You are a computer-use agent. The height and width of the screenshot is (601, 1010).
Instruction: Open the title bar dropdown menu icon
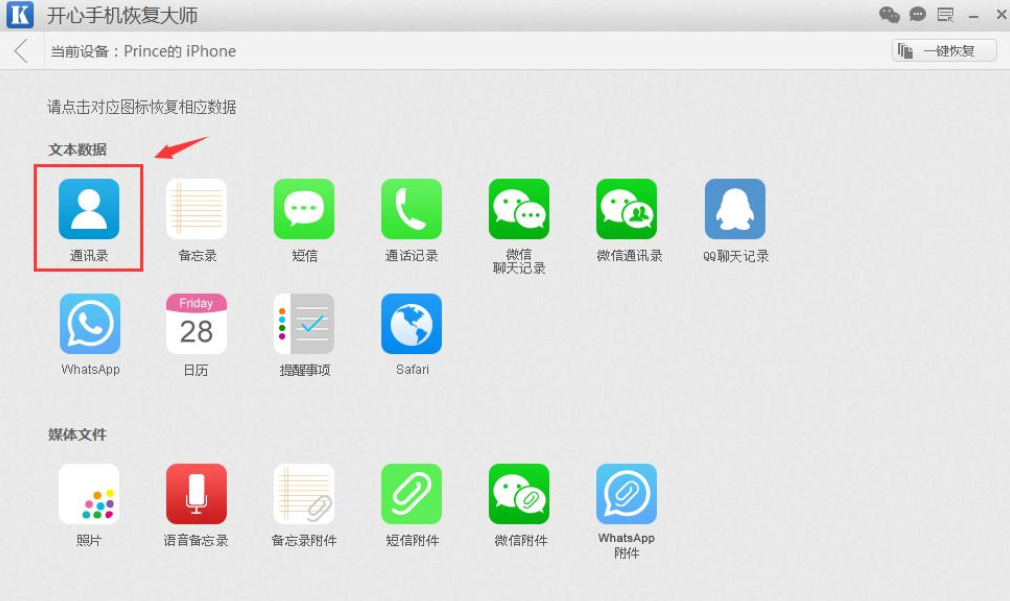pos(945,15)
